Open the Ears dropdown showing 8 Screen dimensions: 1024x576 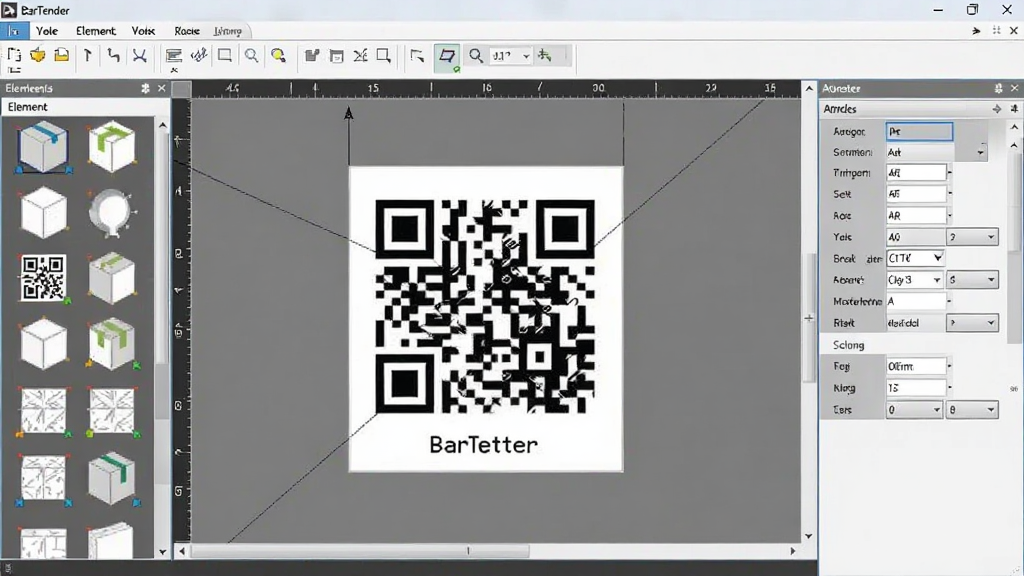972,409
